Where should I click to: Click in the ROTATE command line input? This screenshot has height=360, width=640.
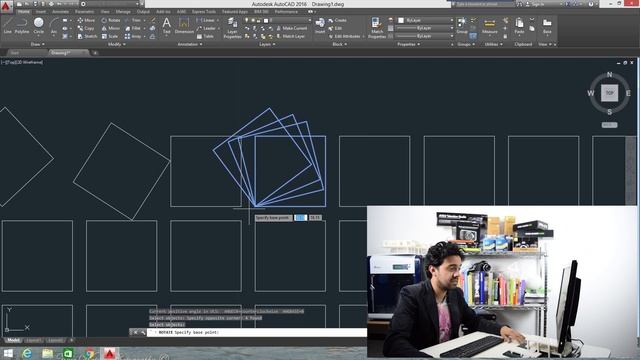pyautogui.click(x=257, y=333)
